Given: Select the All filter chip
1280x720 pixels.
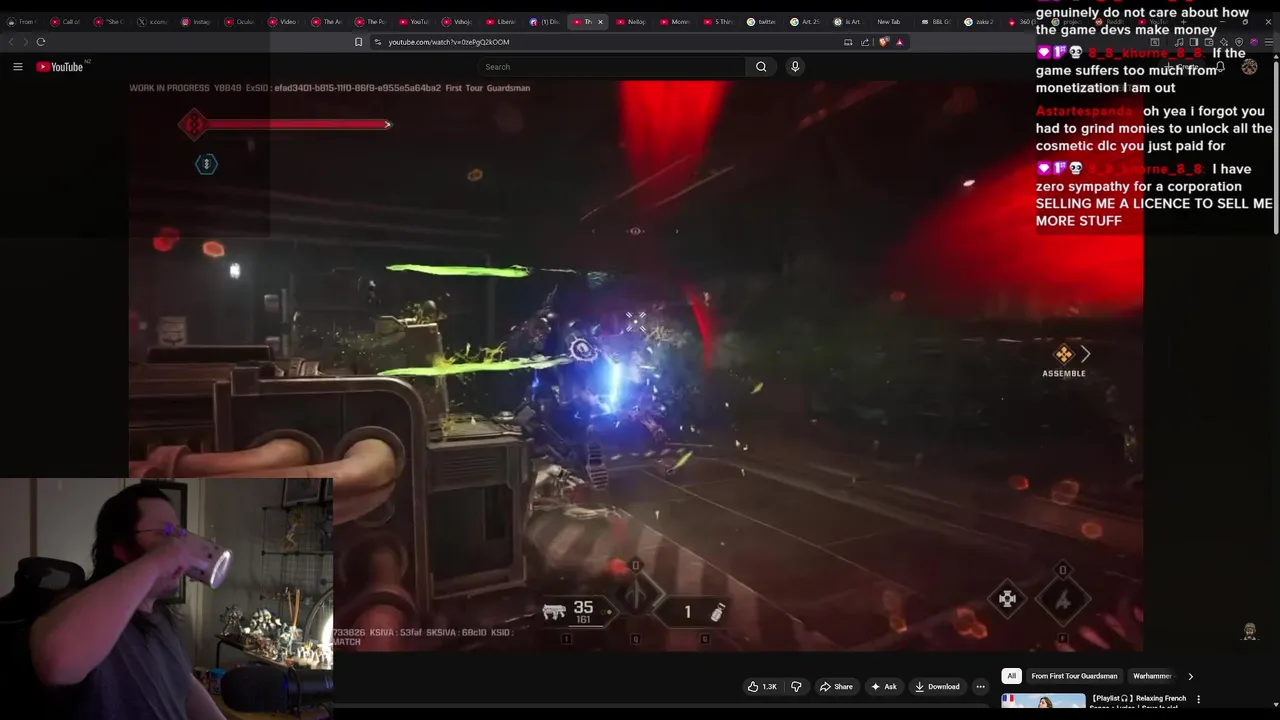Looking at the screenshot, I should (1011, 676).
